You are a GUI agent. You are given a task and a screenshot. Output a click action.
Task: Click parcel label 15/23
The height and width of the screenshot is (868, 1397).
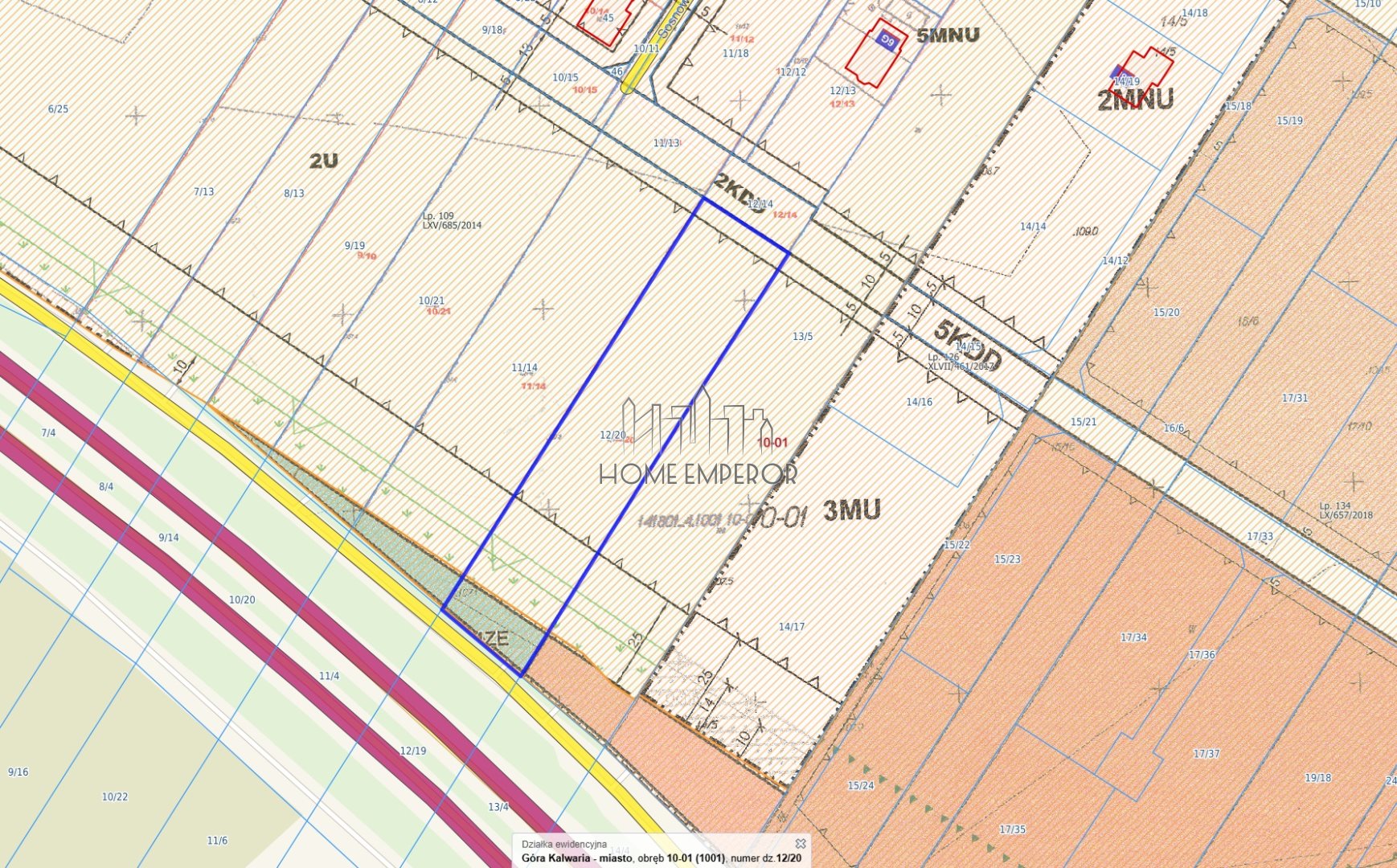tap(1007, 559)
